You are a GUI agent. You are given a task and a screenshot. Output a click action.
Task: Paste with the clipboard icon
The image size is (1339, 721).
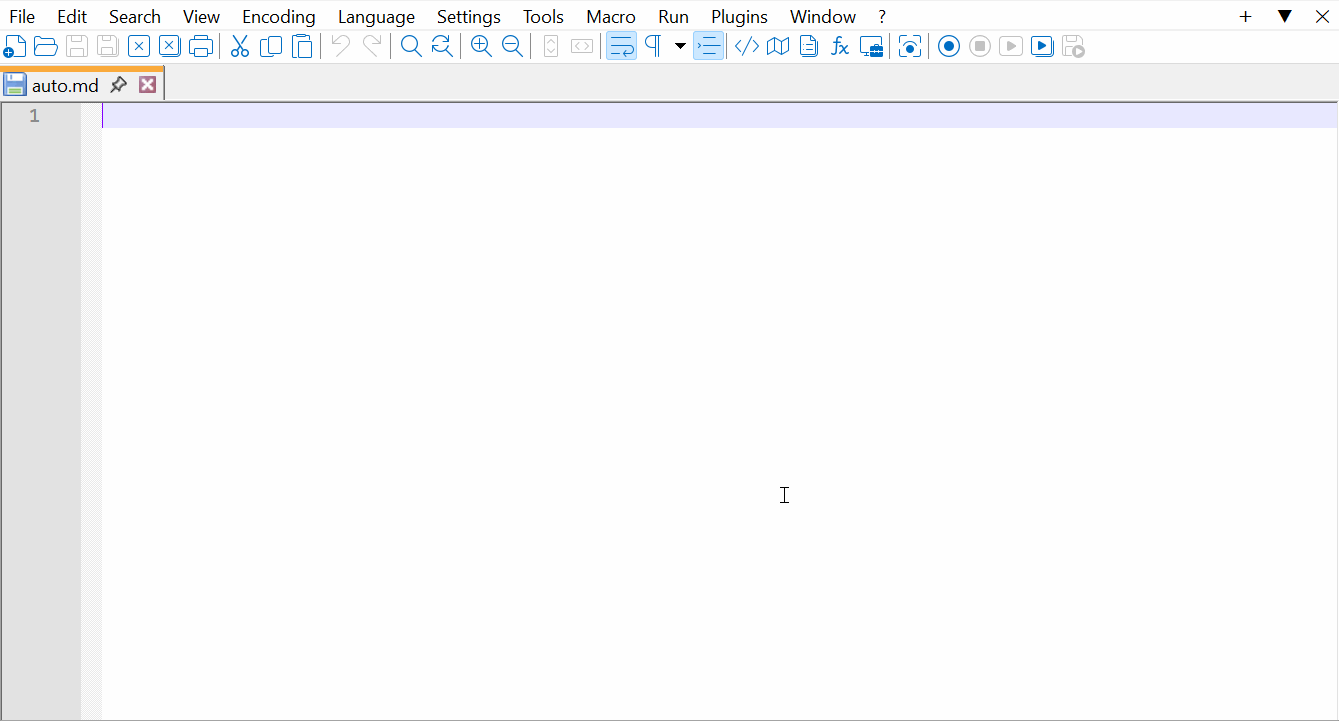pyautogui.click(x=302, y=46)
